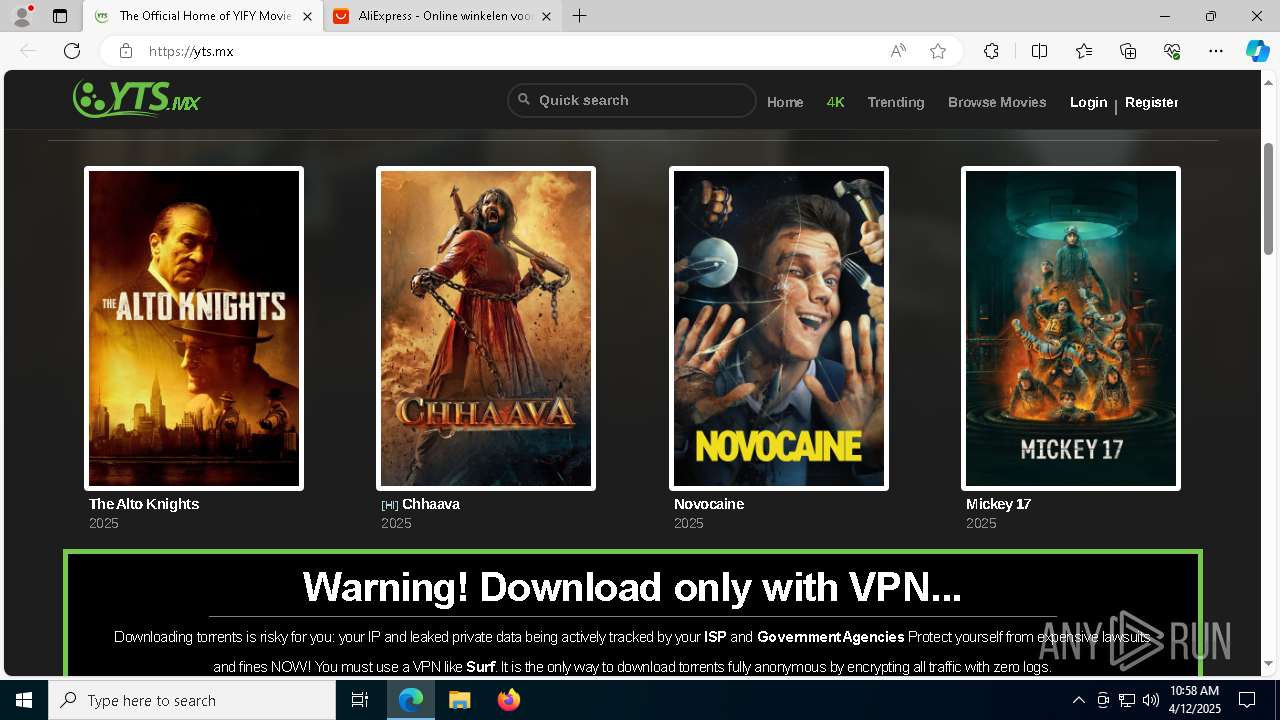Viewport: 1280px width, 720px height.
Task: Open the Novocaine title link
Action: point(709,504)
